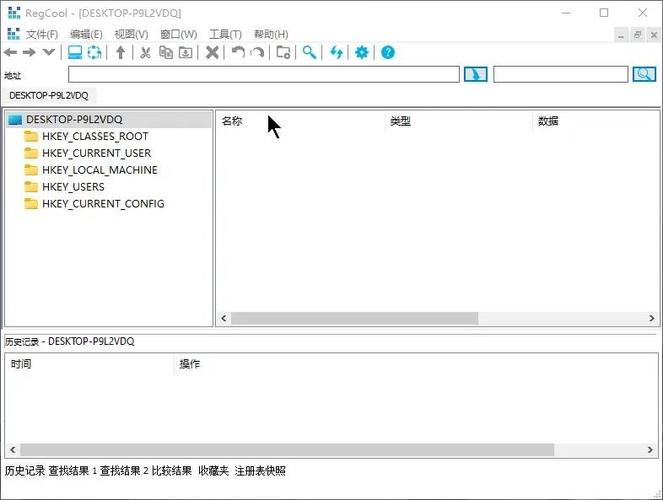The image size is (663, 500).
Task: Click the Copy icon in toolbar
Action: click(x=166, y=52)
